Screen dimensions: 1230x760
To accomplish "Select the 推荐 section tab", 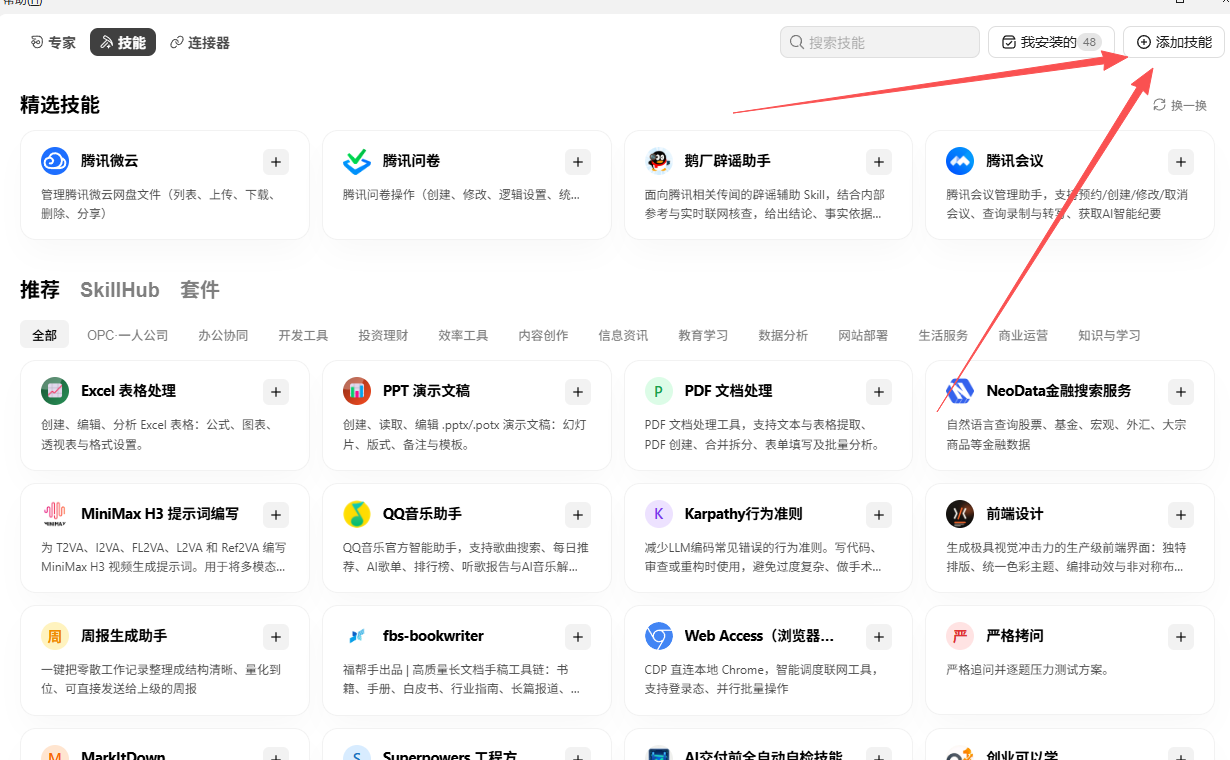I will (x=40, y=290).
